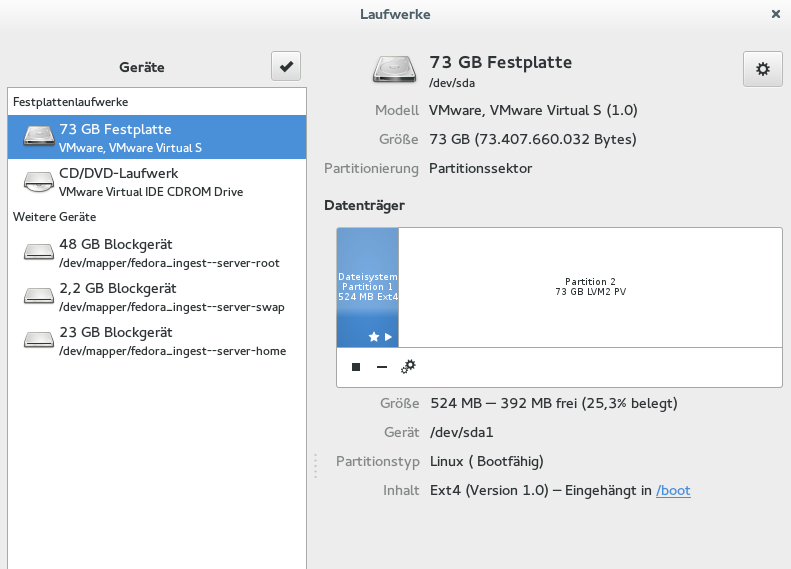Open the /boot mount point link

(673, 490)
